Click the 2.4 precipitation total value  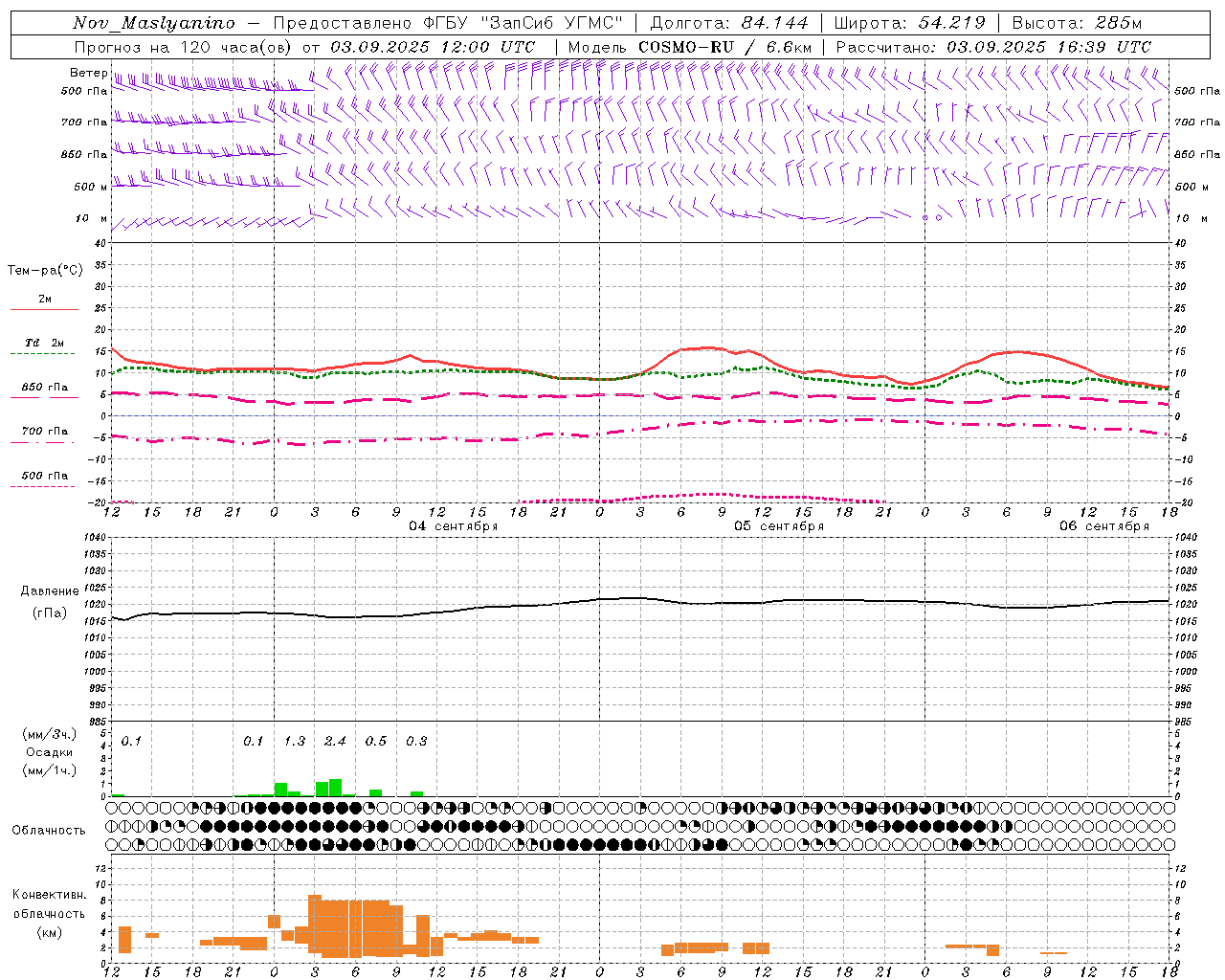pos(335,742)
